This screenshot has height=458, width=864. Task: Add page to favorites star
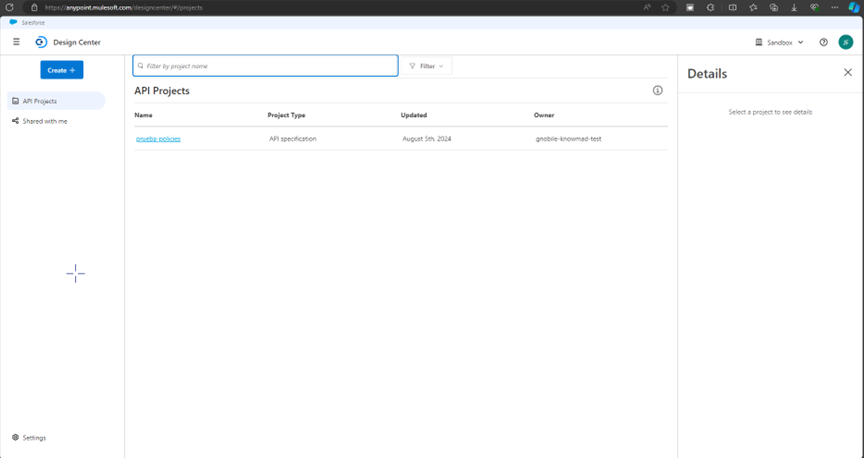665,8
